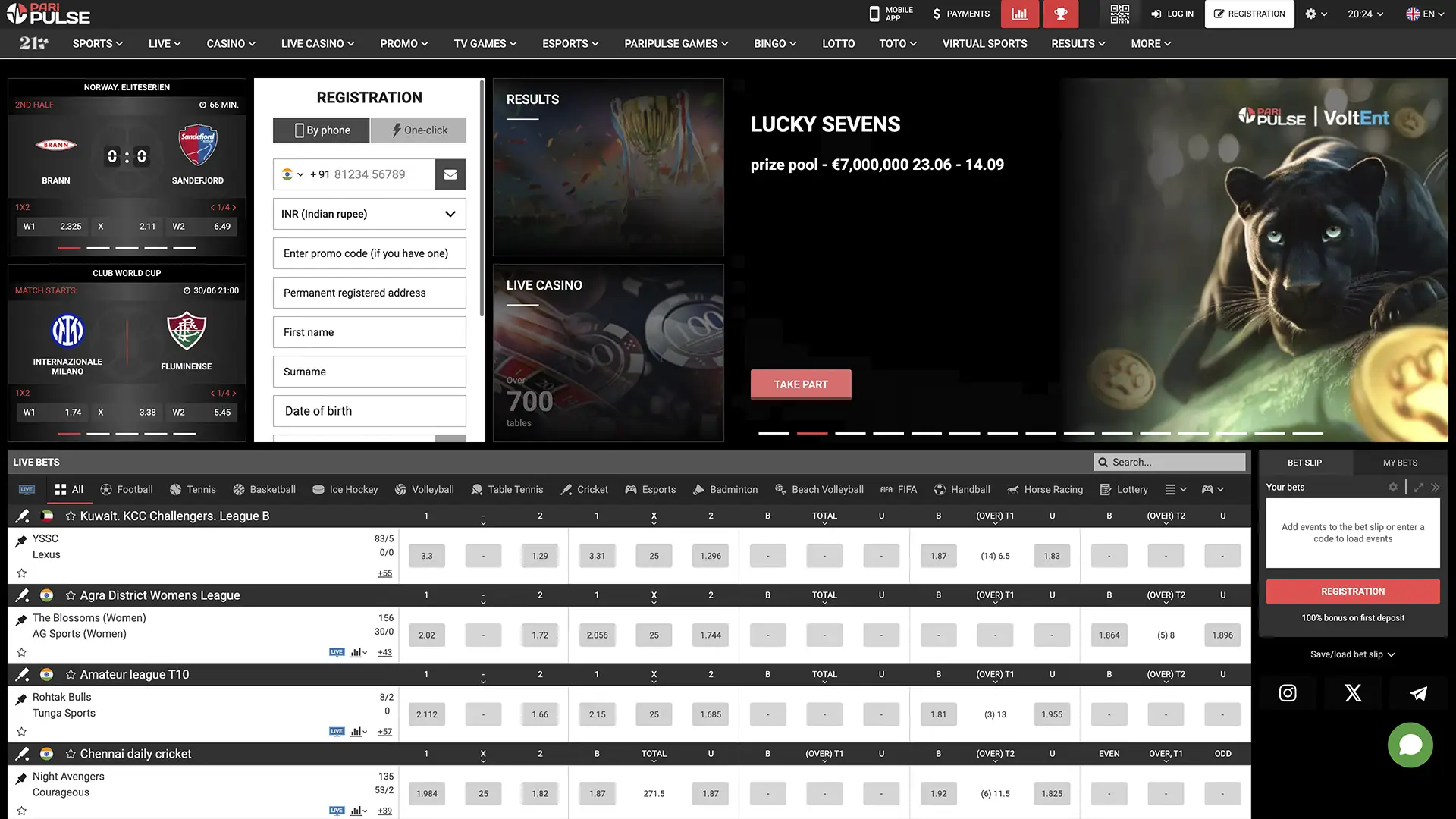Viewport: 1456px width, 819px height.
Task: Open the EN language selector
Action: pyautogui.click(x=1426, y=14)
